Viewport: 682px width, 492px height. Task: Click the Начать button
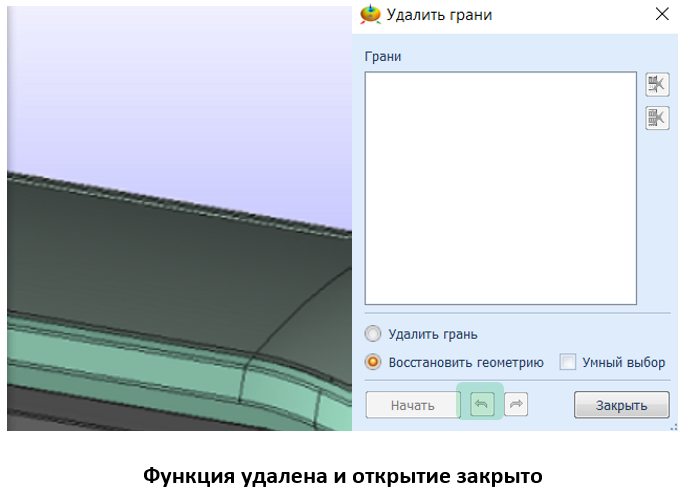click(x=412, y=405)
